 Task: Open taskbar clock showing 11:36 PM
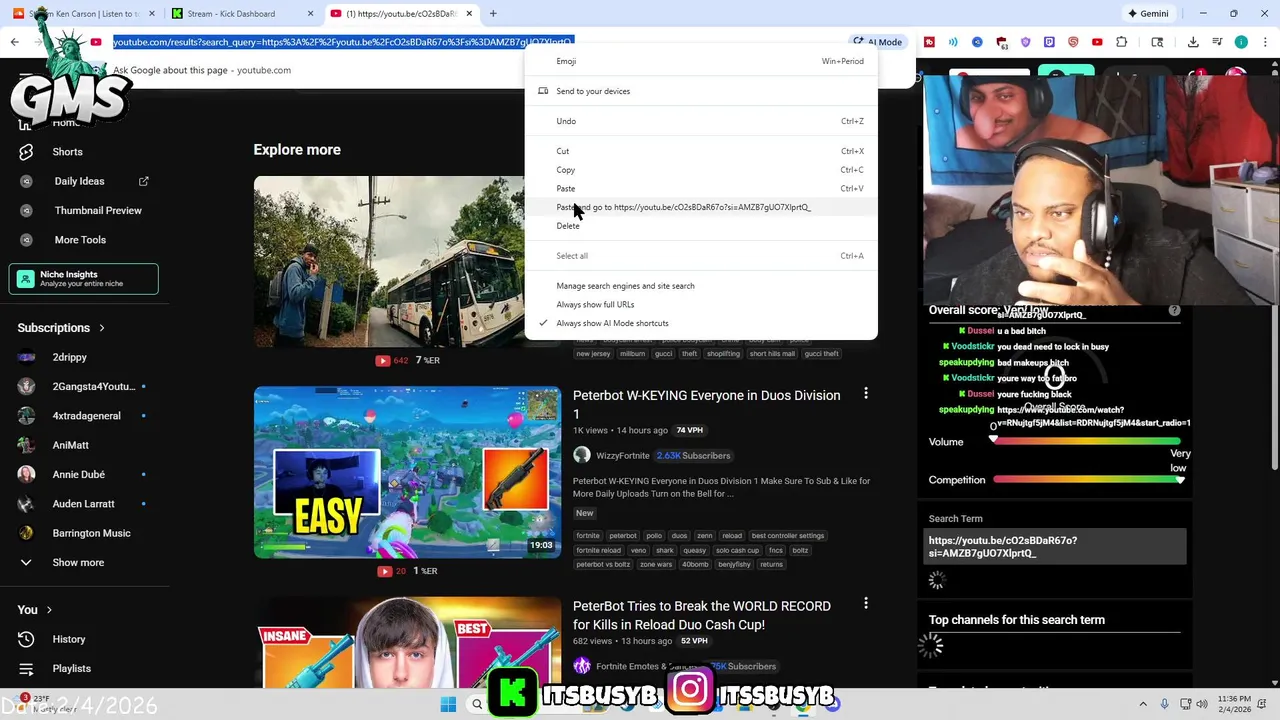(x=1235, y=704)
